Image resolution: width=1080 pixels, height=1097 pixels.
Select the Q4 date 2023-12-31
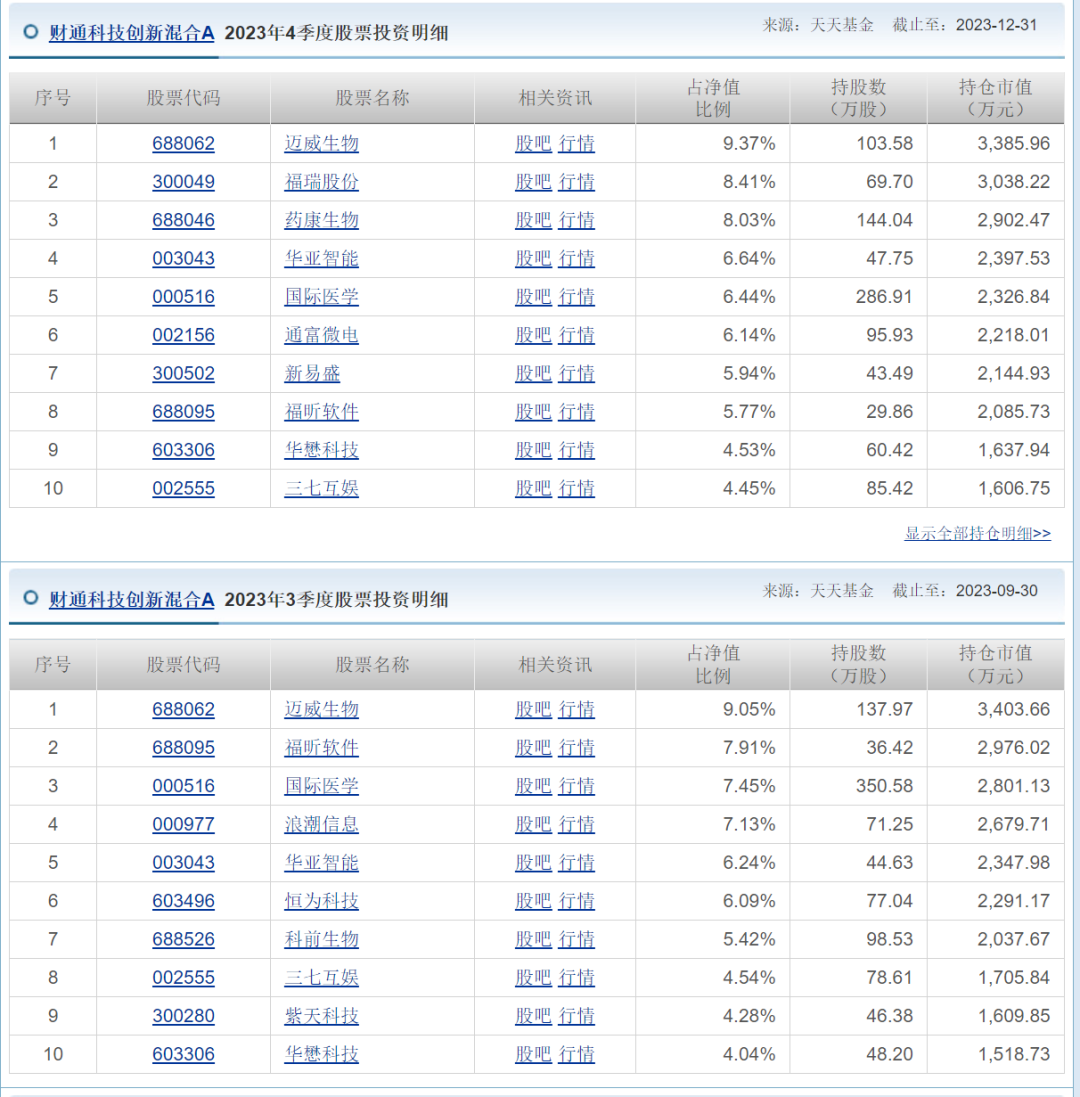click(x=996, y=25)
